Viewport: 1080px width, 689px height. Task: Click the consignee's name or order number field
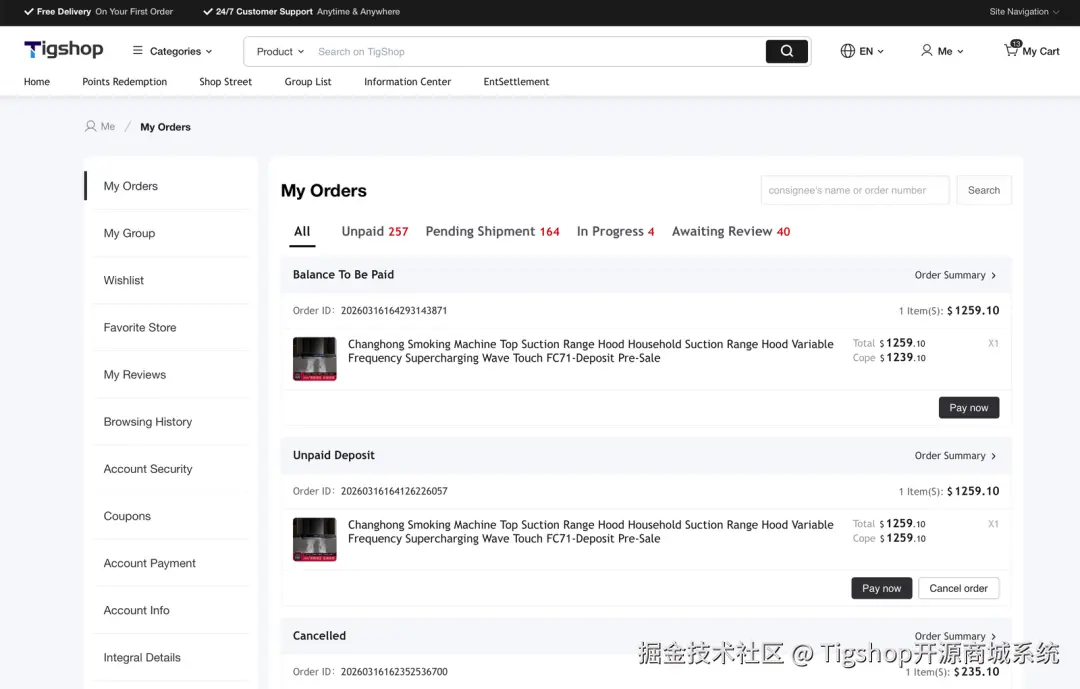[x=855, y=190]
